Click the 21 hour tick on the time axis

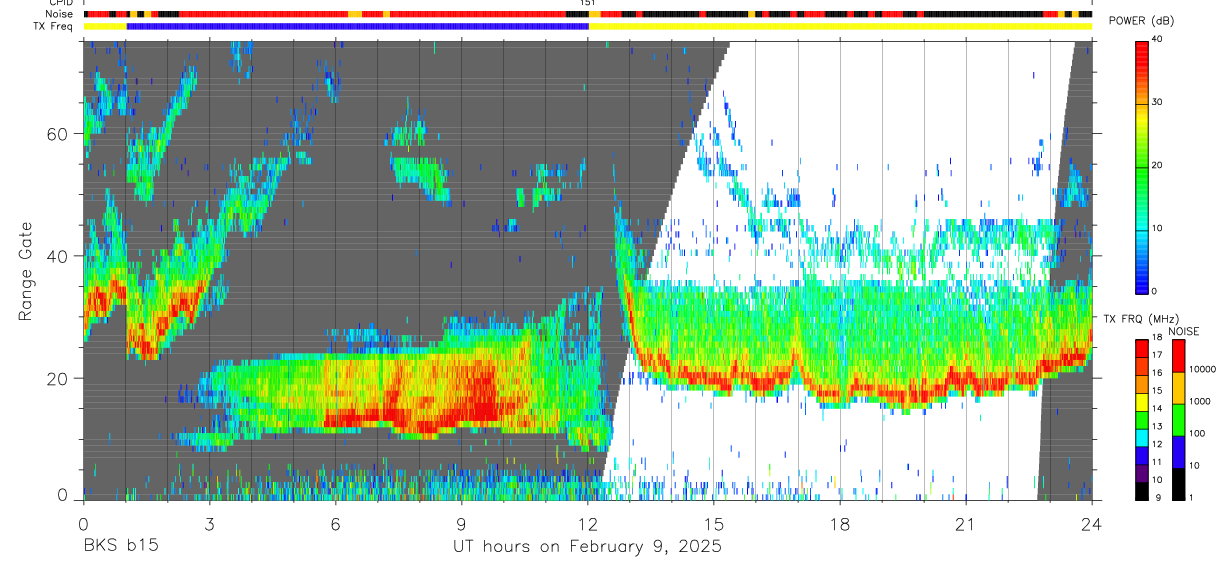coord(965,524)
